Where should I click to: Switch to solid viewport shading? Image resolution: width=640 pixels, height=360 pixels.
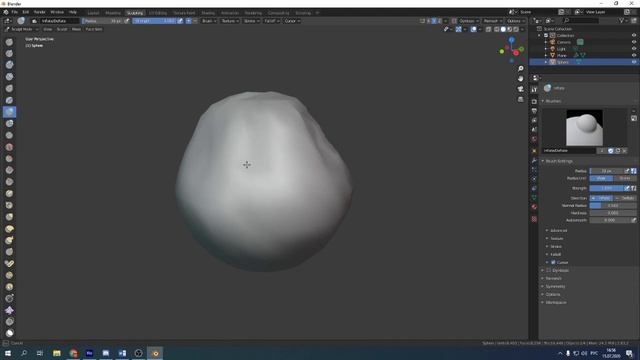503,29
